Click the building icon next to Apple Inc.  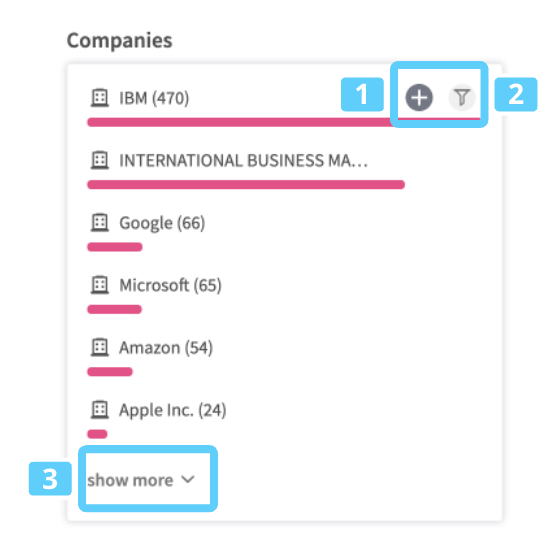click(x=100, y=410)
